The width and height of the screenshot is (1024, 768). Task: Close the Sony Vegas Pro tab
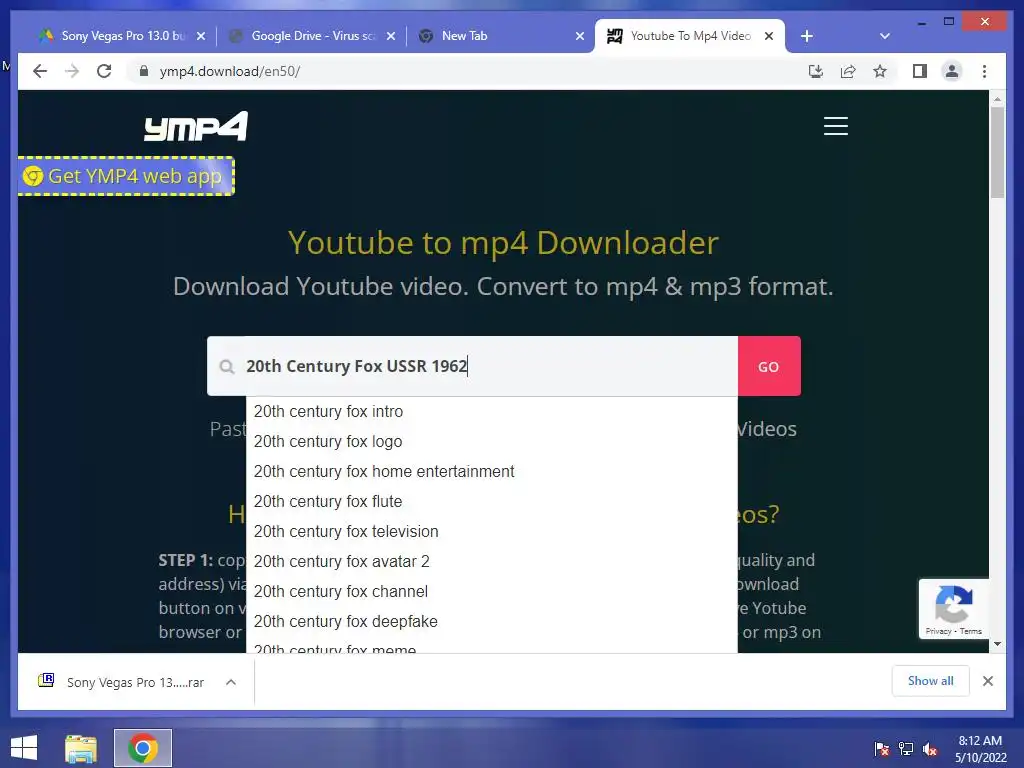(x=201, y=36)
